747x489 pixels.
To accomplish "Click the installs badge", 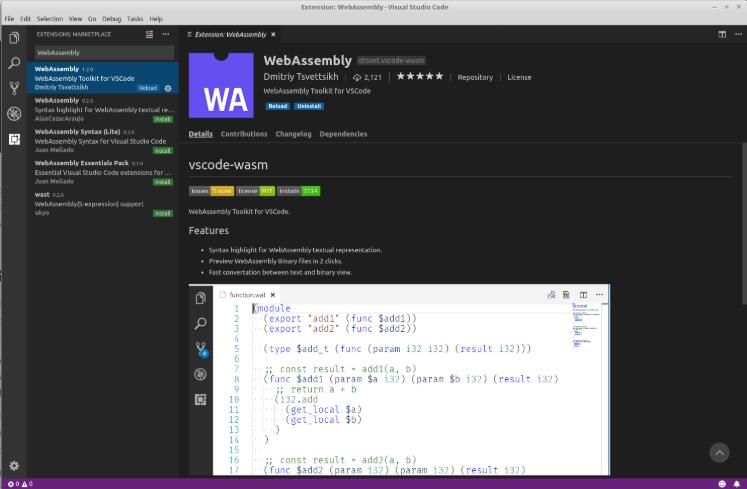I will [298, 191].
